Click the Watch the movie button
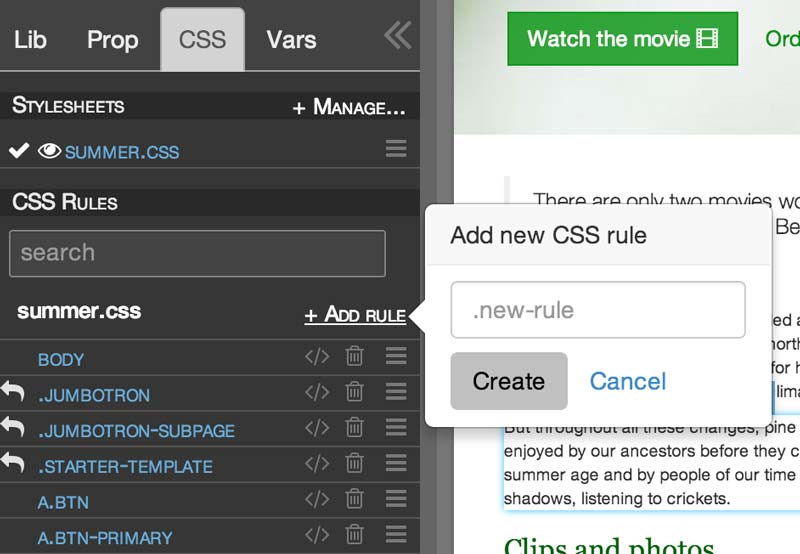This screenshot has height=554, width=800. coord(622,39)
